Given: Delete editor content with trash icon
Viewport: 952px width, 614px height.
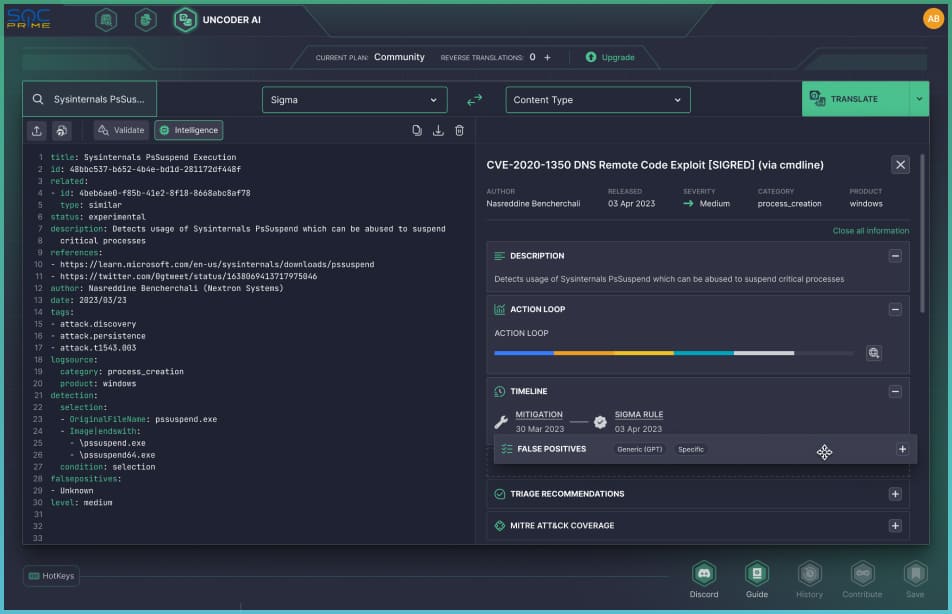Looking at the screenshot, I should (459, 130).
